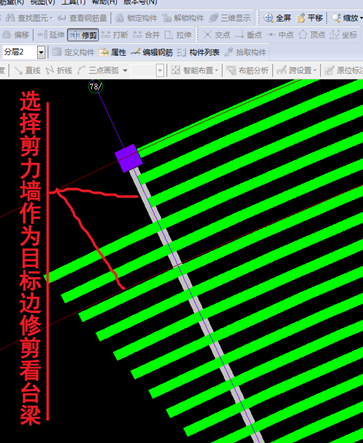363x443 pixels.
Task: Open 跨设置 span settings dropdown
Action: tap(296, 70)
